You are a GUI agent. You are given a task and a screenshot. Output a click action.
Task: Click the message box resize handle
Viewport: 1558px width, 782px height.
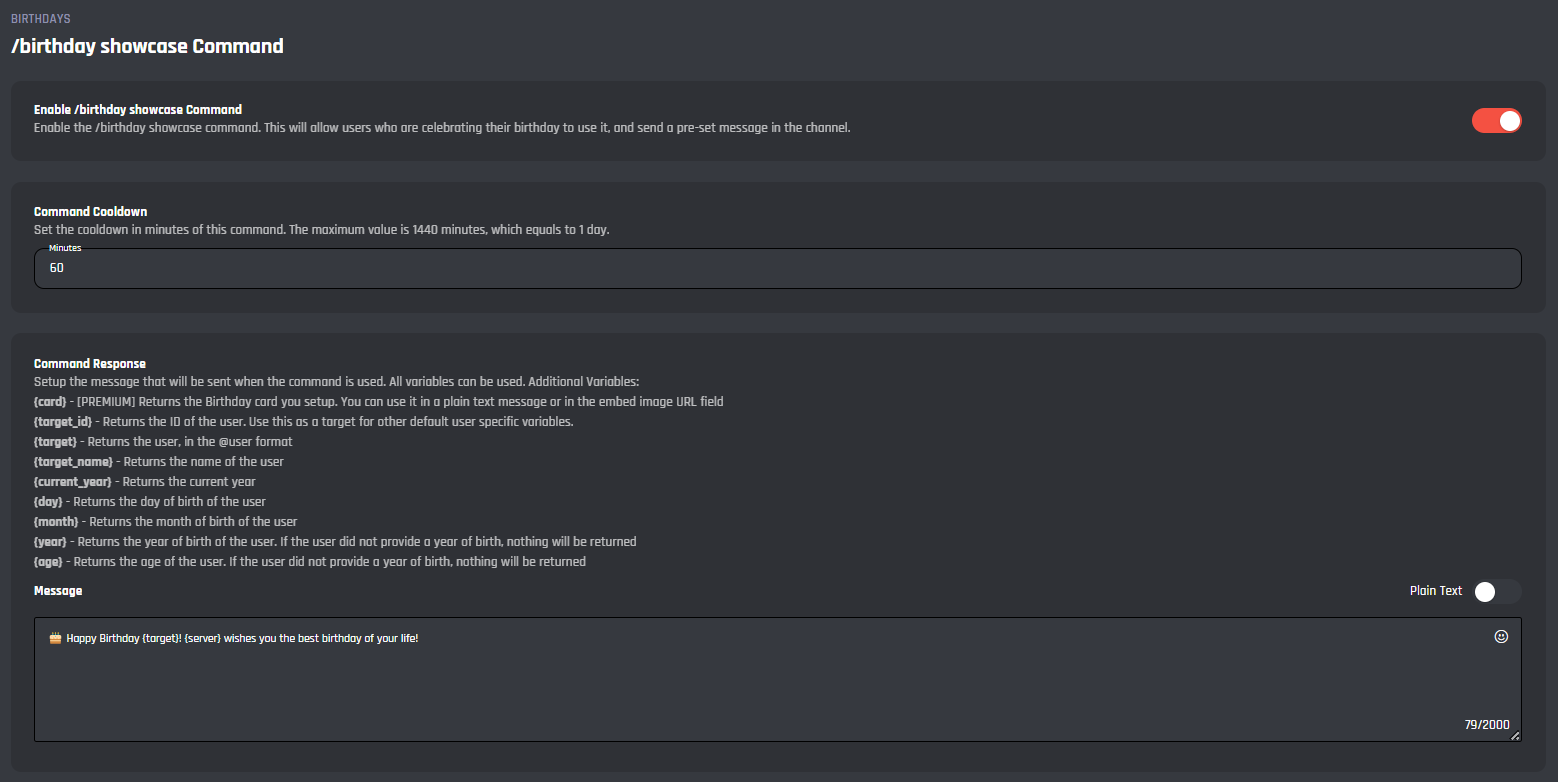1515,736
